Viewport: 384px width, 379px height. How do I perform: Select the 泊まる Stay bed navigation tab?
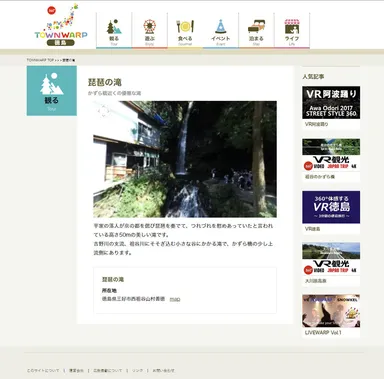256,31
